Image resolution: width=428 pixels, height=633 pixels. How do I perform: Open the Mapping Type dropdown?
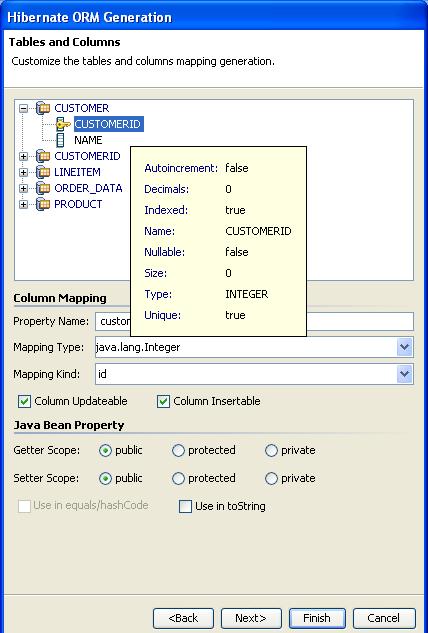405,347
